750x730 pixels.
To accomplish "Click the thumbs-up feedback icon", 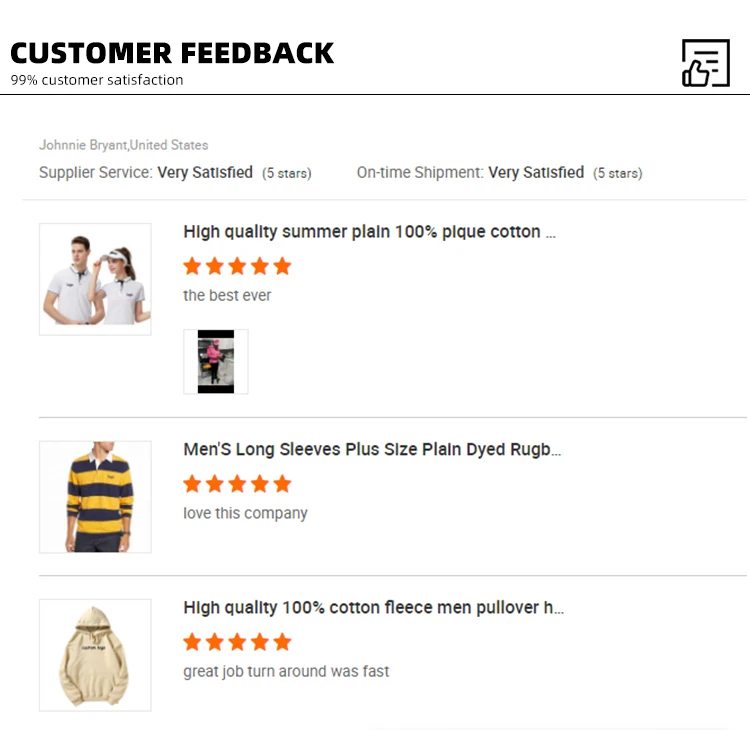I will tap(705, 63).
